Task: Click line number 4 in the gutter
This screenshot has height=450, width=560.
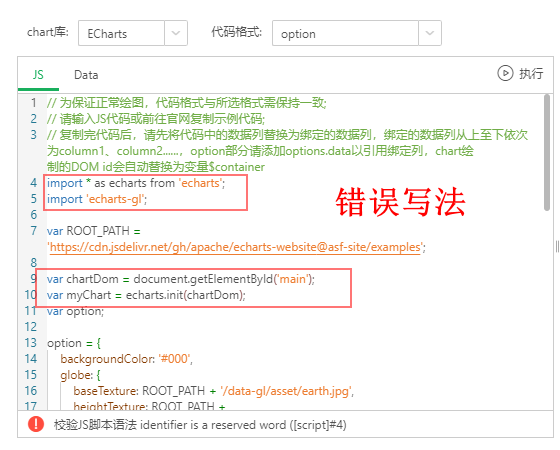Action: pos(34,183)
